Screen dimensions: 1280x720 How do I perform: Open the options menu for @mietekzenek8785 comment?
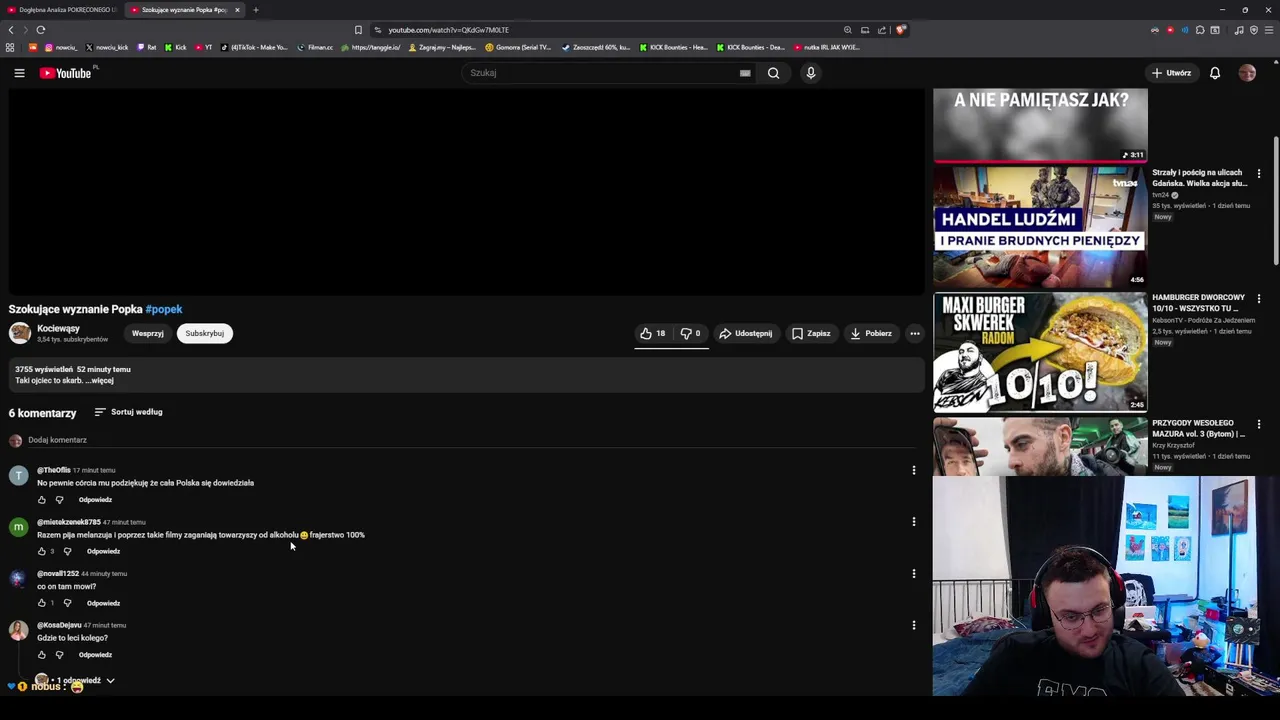913,521
